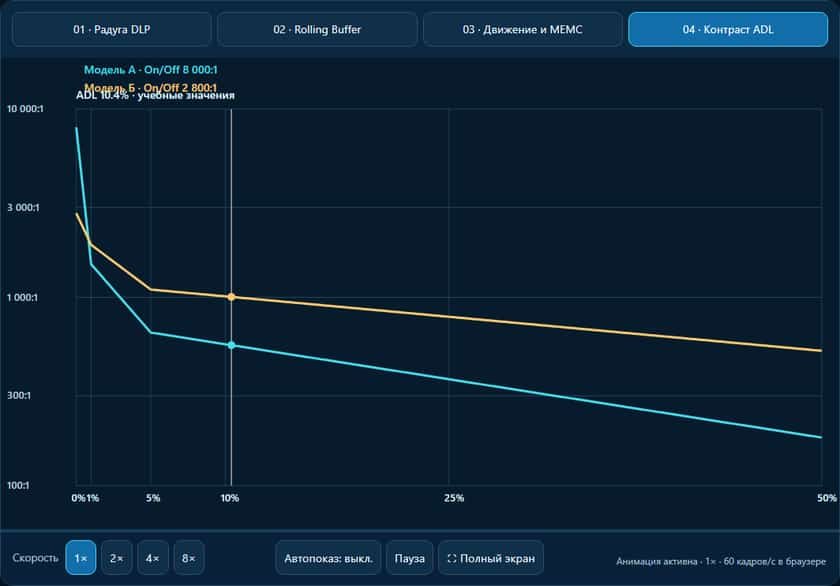Click the 5% axis tick label
The height and width of the screenshot is (586, 840).
153,498
